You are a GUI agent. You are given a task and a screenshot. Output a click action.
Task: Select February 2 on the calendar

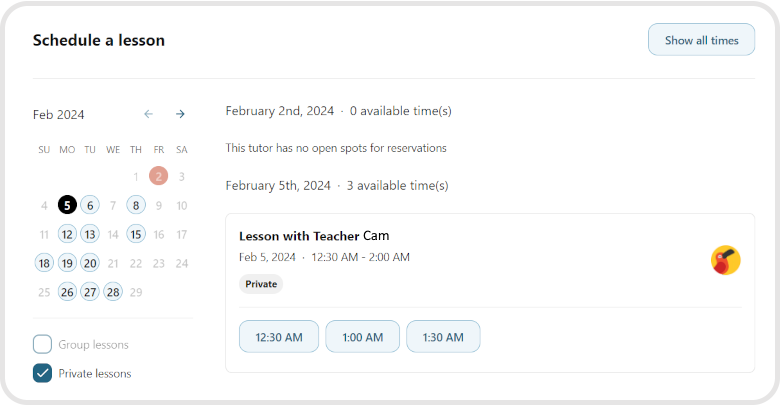[x=158, y=176]
